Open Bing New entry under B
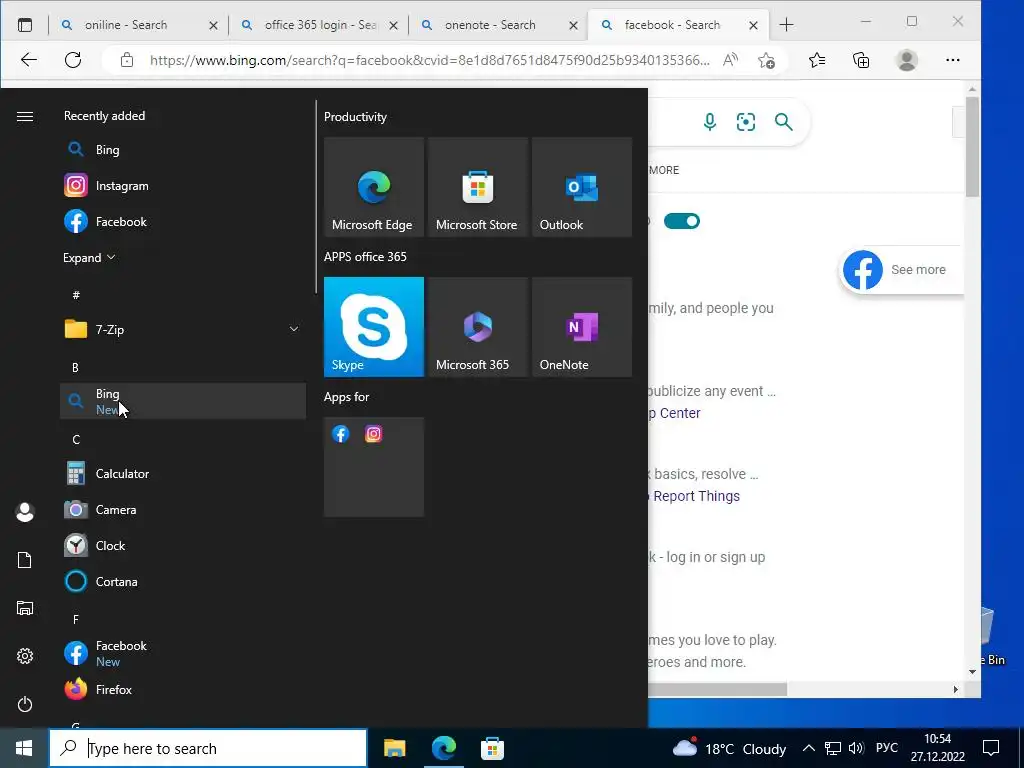Screen dimensions: 1024x768 point(183,401)
